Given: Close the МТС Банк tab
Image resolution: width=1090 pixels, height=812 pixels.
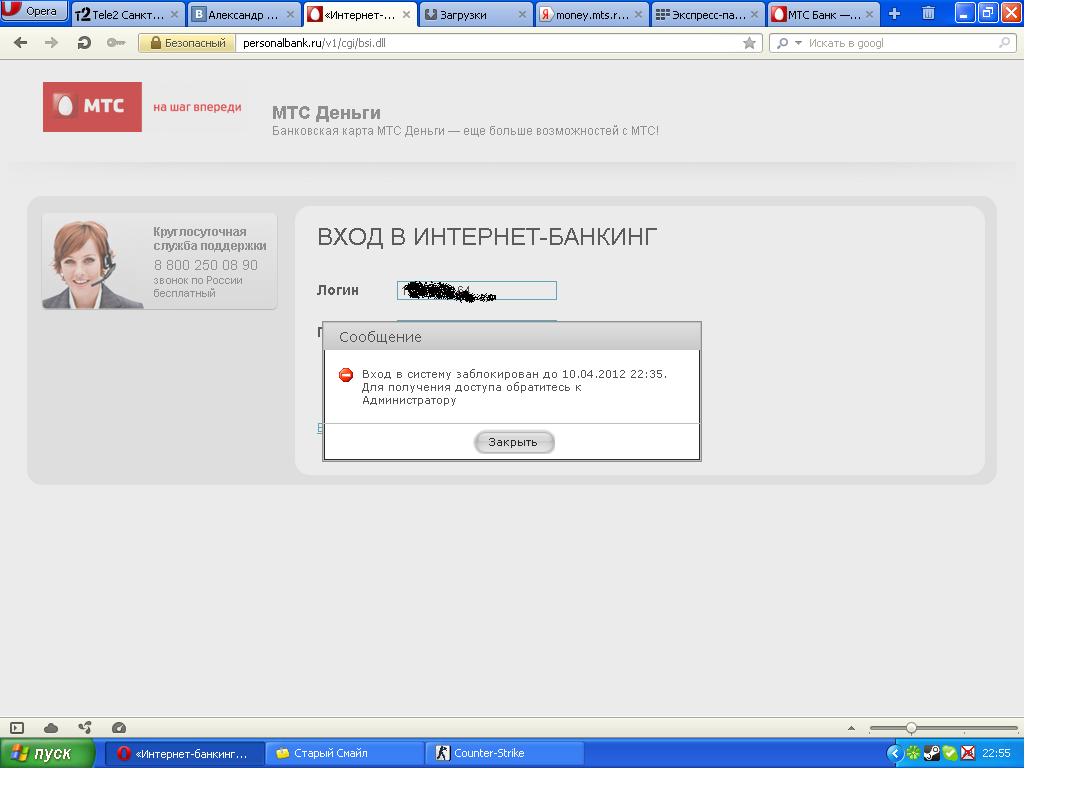Looking at the screenshot, I should pyautogui.click(x=870, y=15).
